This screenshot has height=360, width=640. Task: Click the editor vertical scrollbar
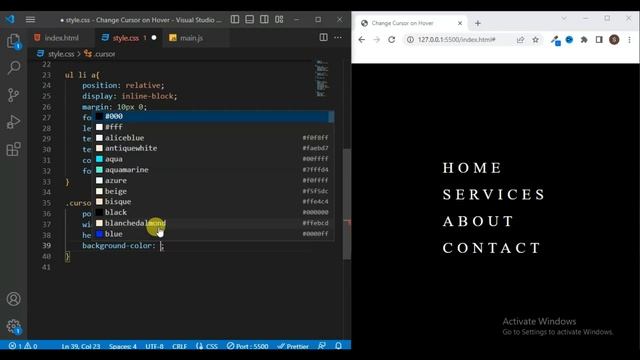tap(347, 204)
